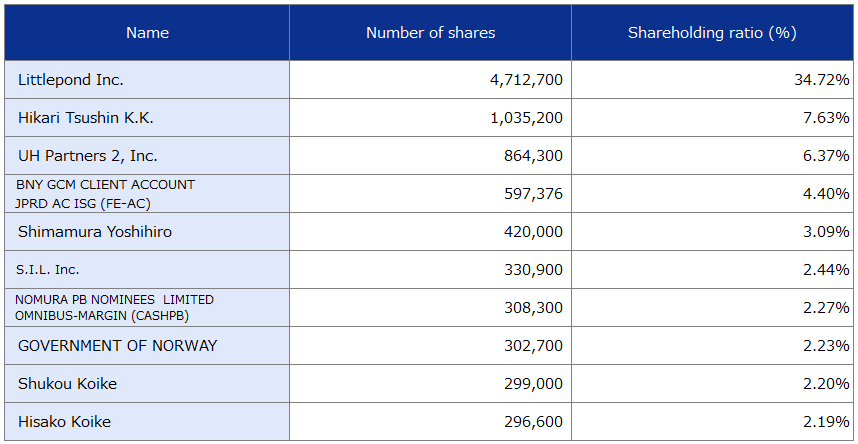Viewport: 858px width, 444px height.
Task: Click the ratio value 7.63%
Action: pos(826,118)
